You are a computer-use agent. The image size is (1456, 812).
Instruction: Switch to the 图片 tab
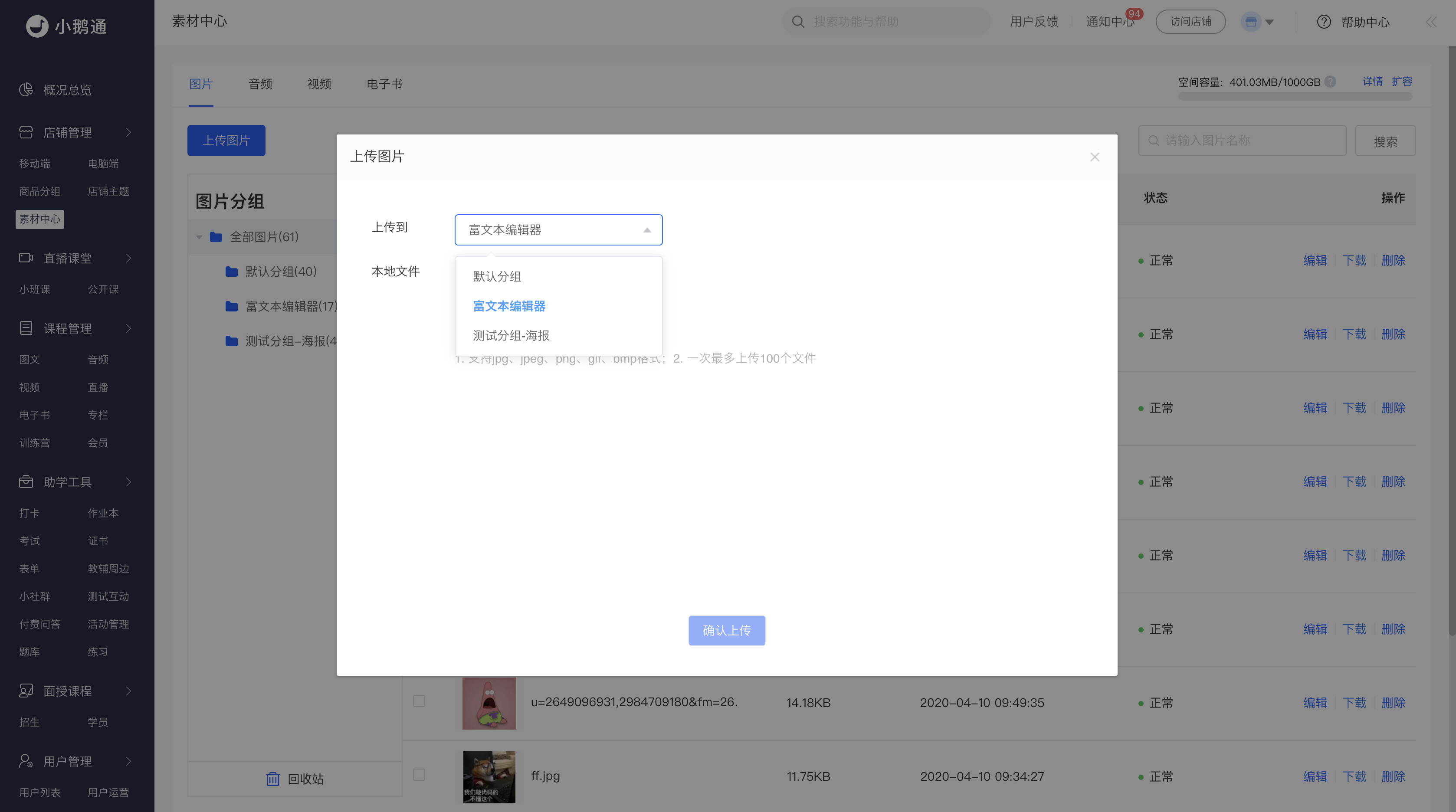tap(200, 84)
